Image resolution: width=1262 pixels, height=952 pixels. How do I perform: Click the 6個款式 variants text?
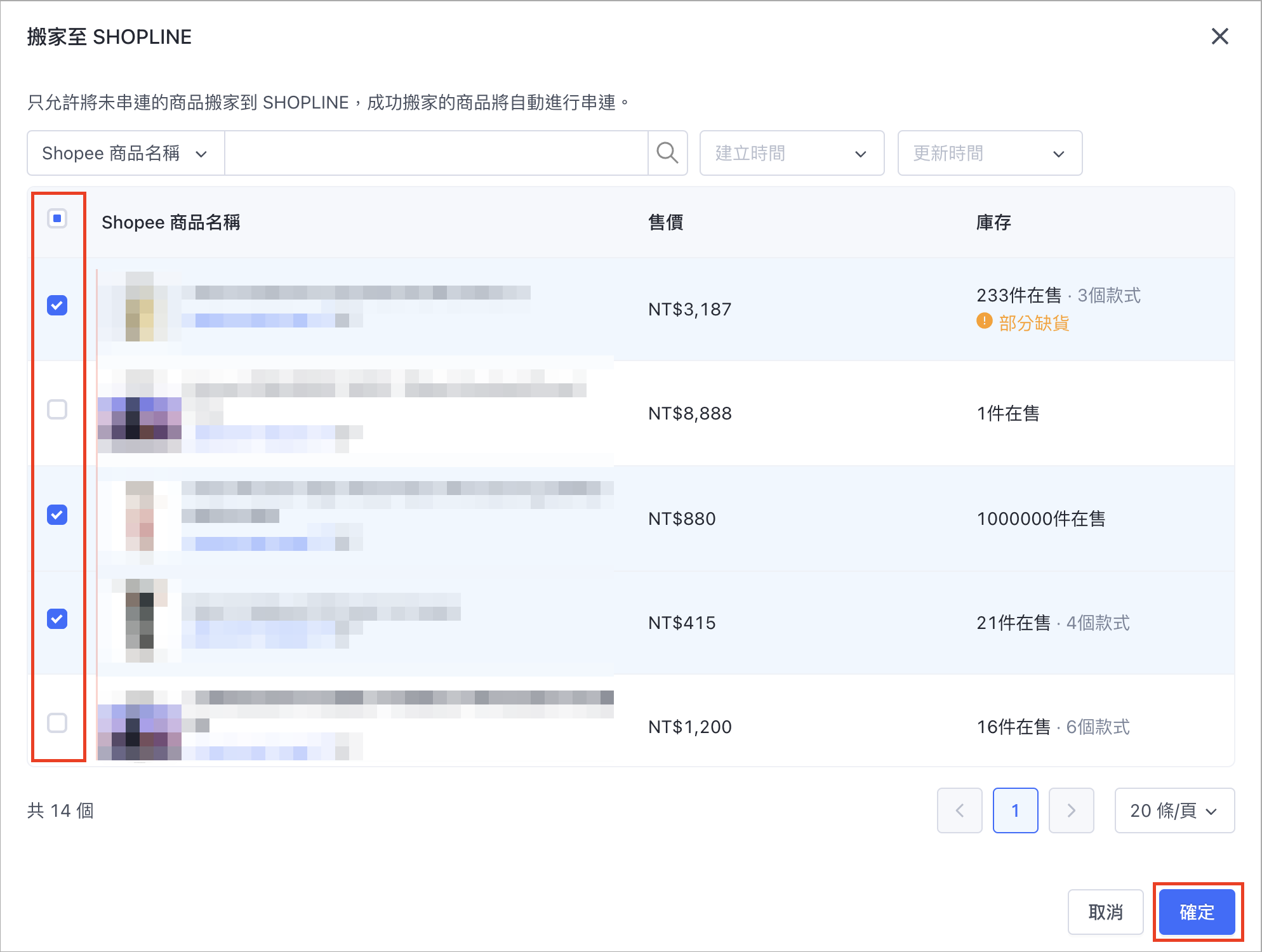coord(1098,727)
